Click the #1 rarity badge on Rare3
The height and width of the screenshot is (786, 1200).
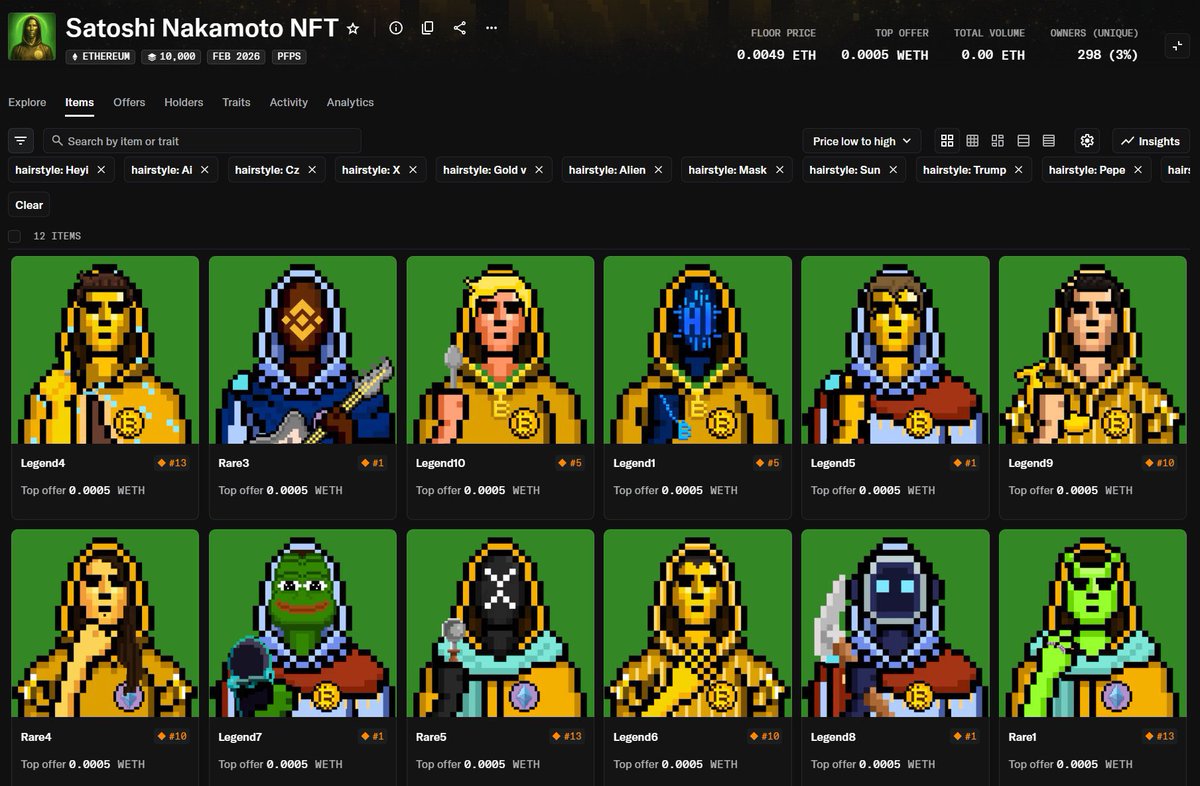coord(372,463)
